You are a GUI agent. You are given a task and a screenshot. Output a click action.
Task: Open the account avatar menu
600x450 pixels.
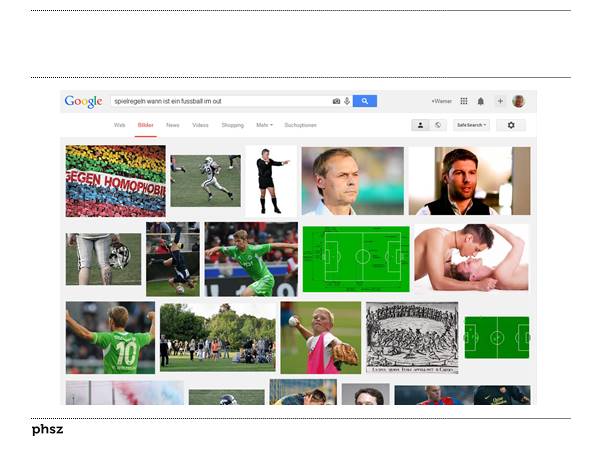pyautogui.click(x=518, y=101)
